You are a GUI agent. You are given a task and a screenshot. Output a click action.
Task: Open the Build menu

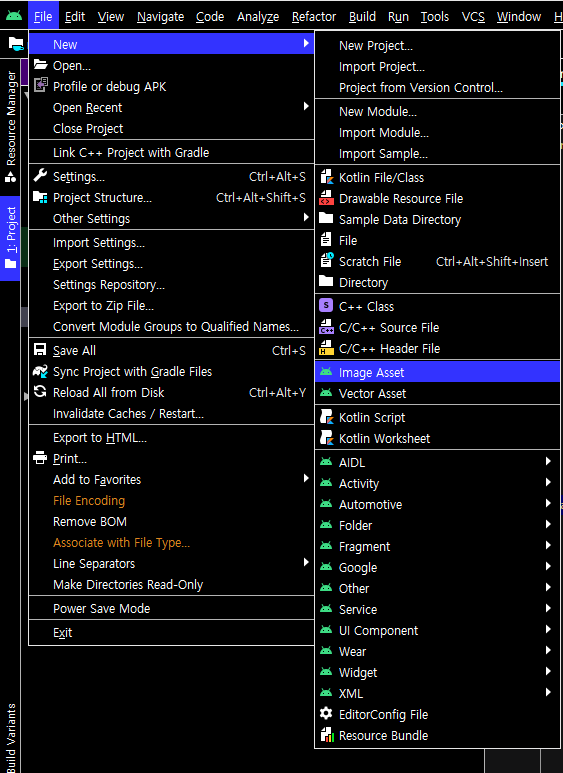362,17
